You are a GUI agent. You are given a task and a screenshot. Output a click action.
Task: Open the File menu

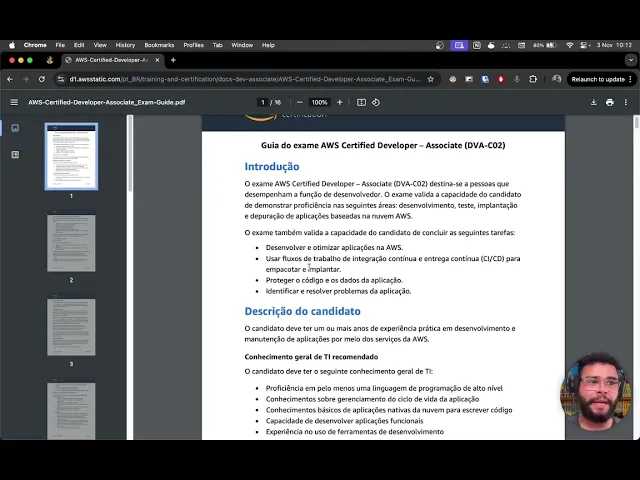(60, 45)
